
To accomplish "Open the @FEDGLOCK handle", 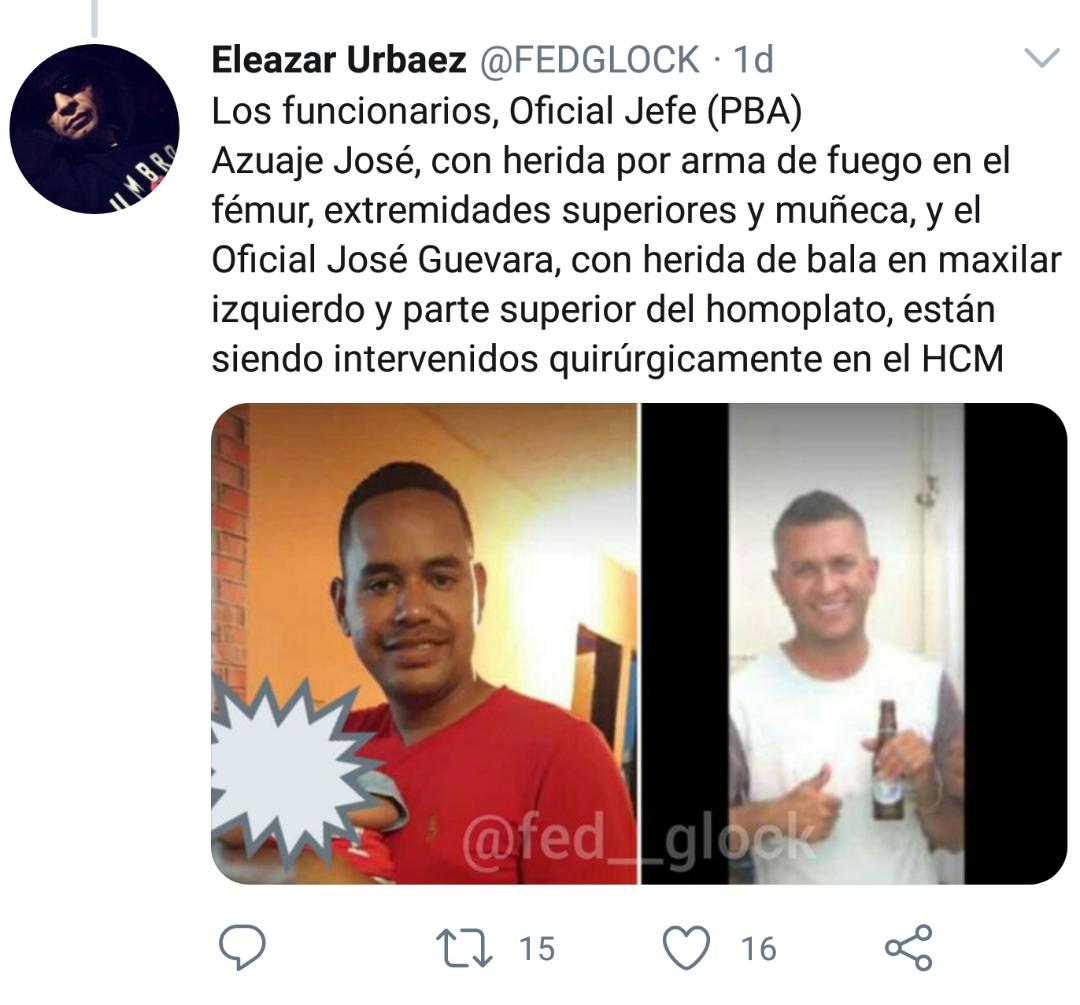I will [x=588, y=60].
